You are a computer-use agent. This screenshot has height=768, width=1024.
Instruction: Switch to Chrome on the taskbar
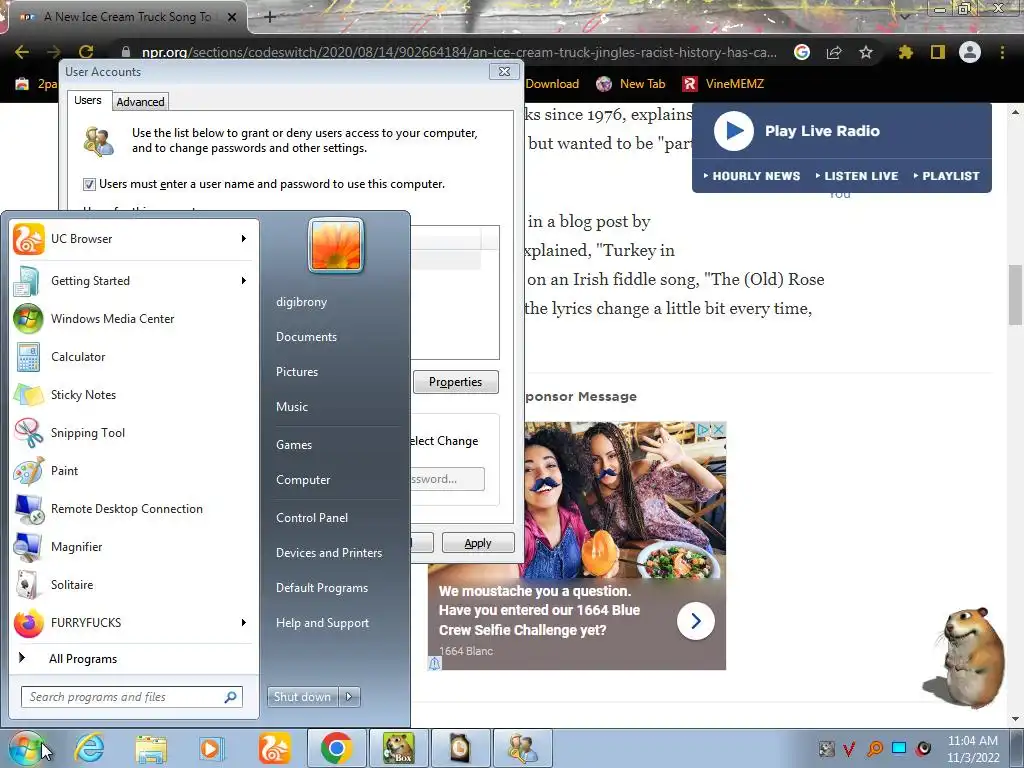click(x=336, y=748)
